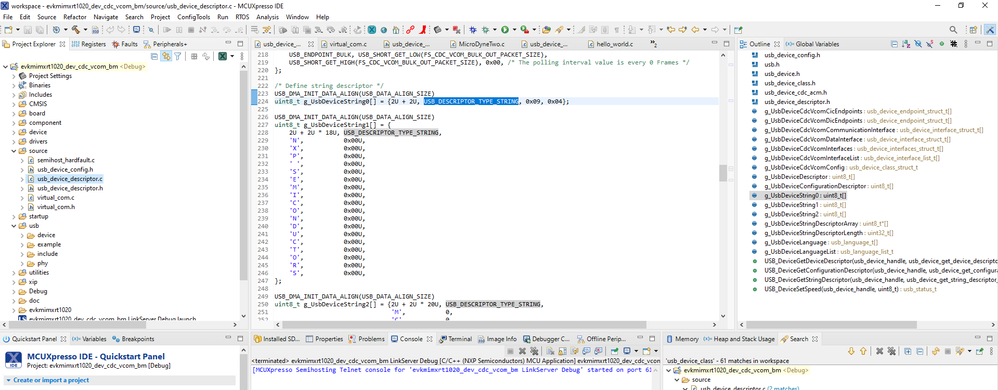Click the Build hammer icon in toolbar
The height and width of the screenshot is (390, 998).
click(75, 29)
